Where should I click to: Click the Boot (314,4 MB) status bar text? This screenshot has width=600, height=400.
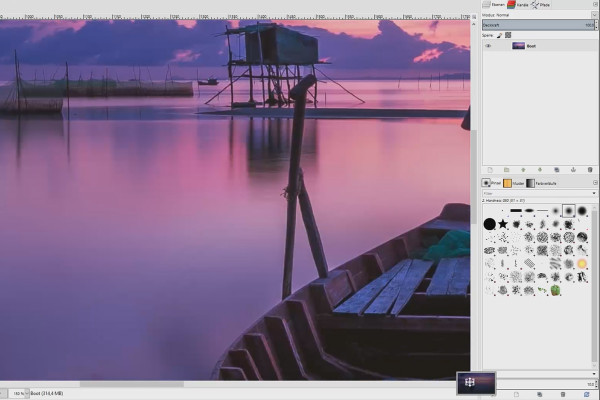click(47, 393)
